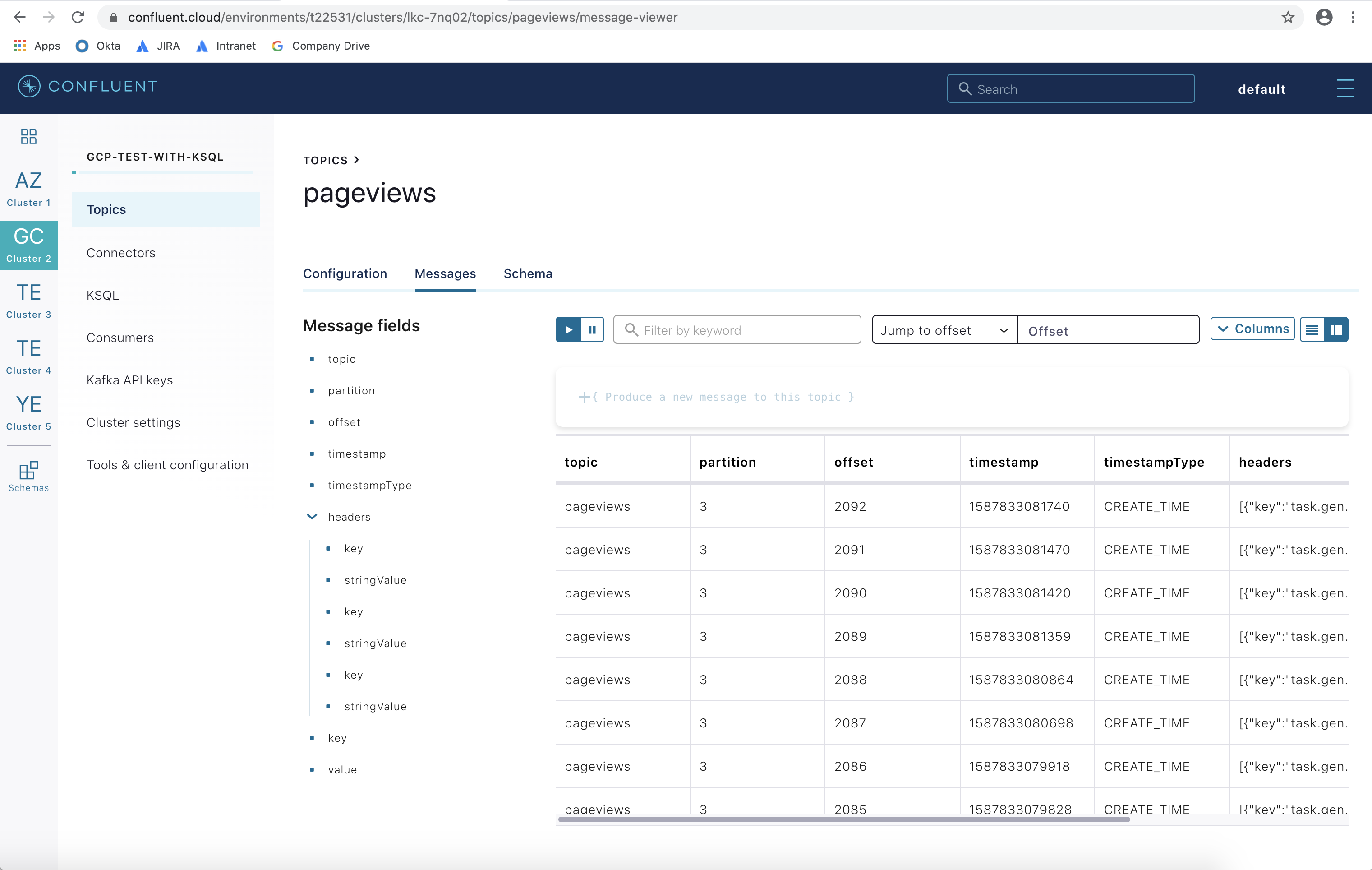Open the Company Drive bookmark
Screen dimensions: 1372x870
(321, 46)
